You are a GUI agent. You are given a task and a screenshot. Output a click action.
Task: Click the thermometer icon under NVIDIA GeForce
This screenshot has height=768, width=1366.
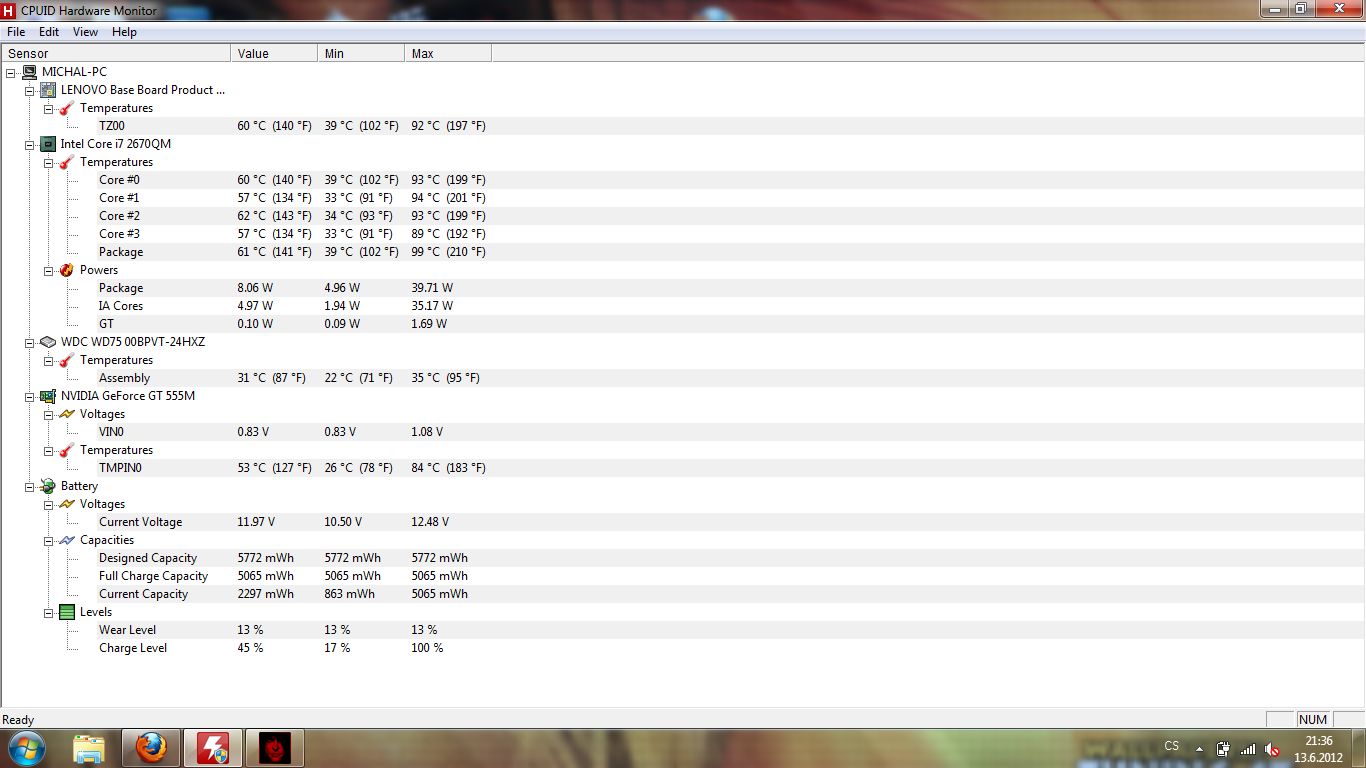pos(67,450)
